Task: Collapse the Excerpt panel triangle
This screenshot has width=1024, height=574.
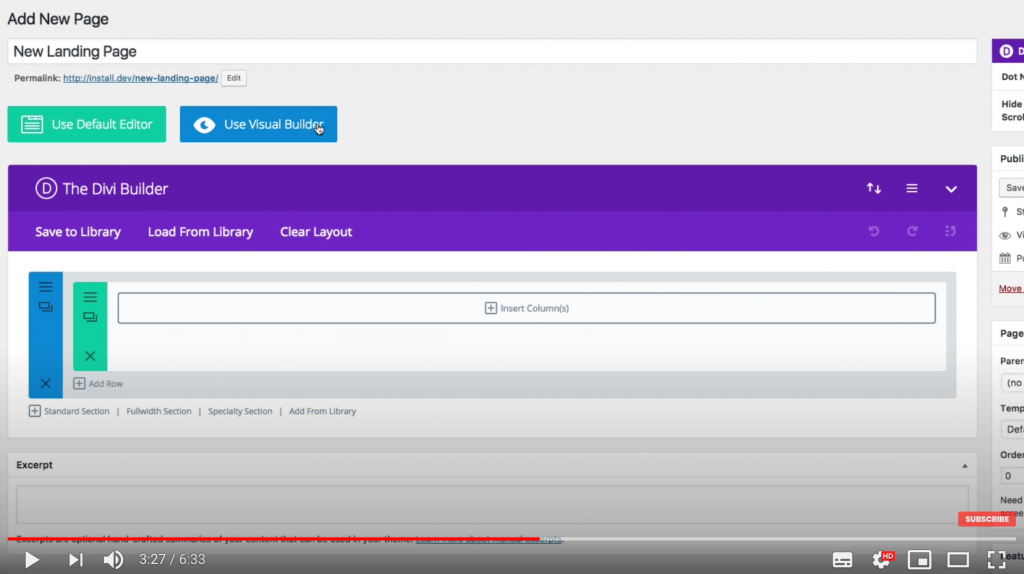Action: [965, 466]
